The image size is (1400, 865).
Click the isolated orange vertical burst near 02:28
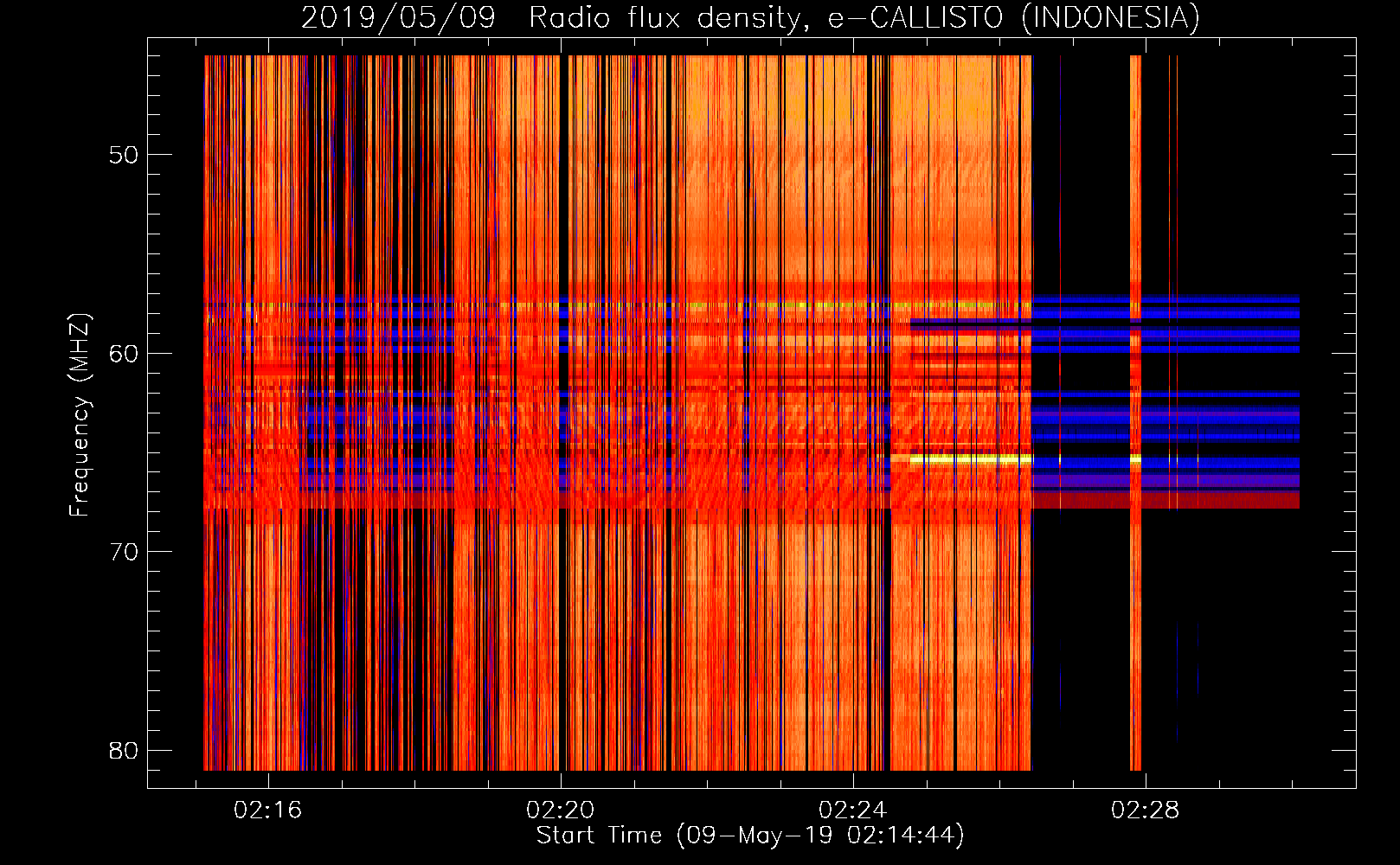pyautogui.click(x=1136, y=413)
